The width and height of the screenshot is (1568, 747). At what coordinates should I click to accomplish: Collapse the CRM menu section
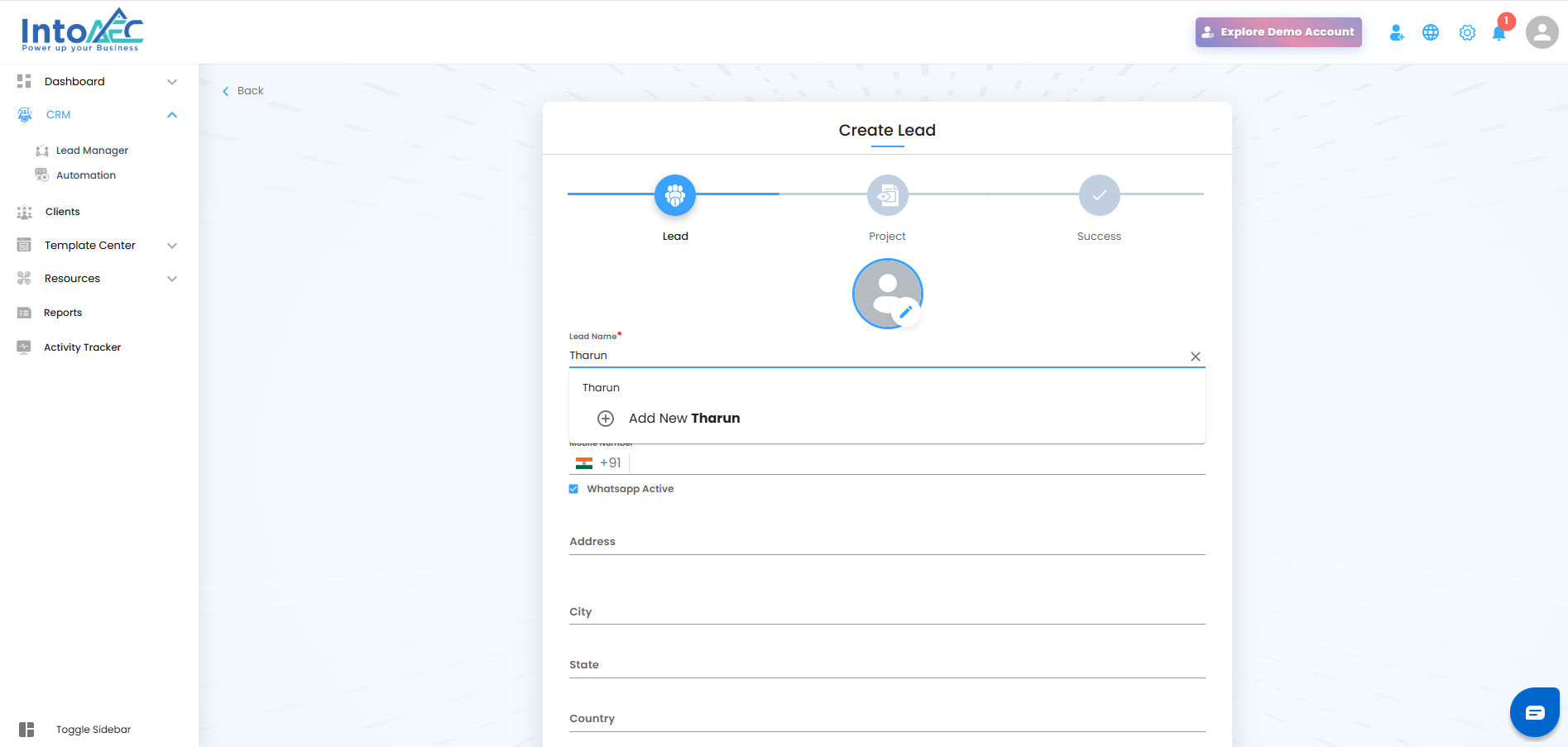click(x=172, y=115)
